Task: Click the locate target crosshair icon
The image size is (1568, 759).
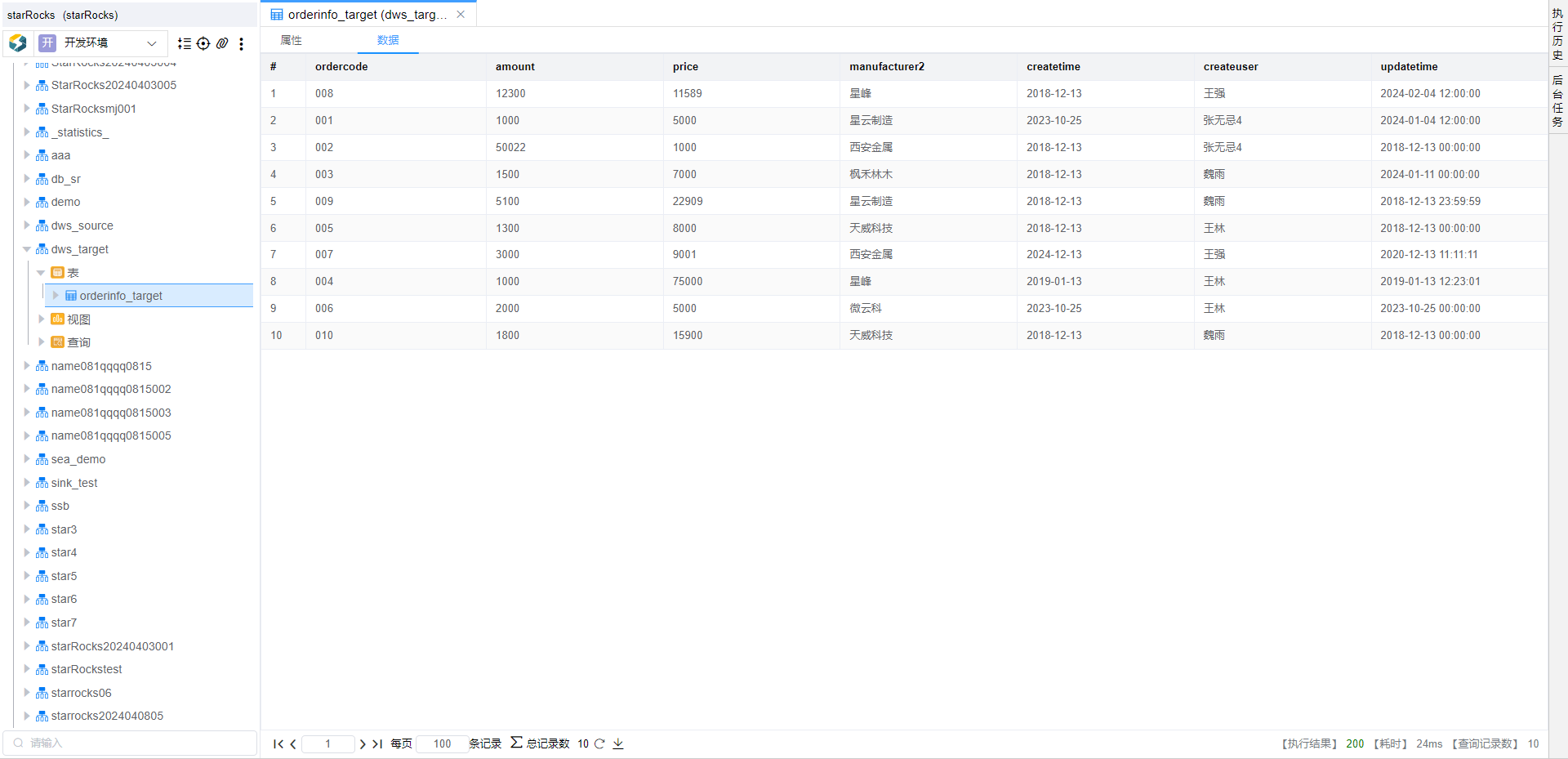Action: coord(203,43)
